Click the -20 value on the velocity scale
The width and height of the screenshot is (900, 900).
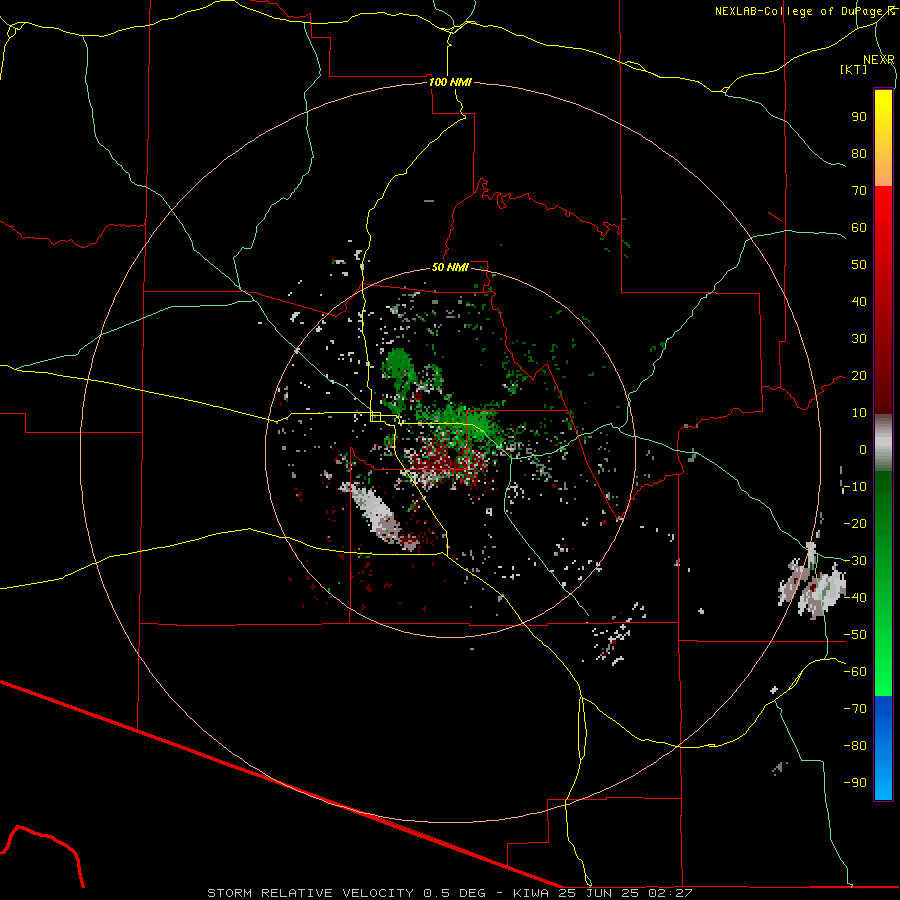(x=855, y=524)
